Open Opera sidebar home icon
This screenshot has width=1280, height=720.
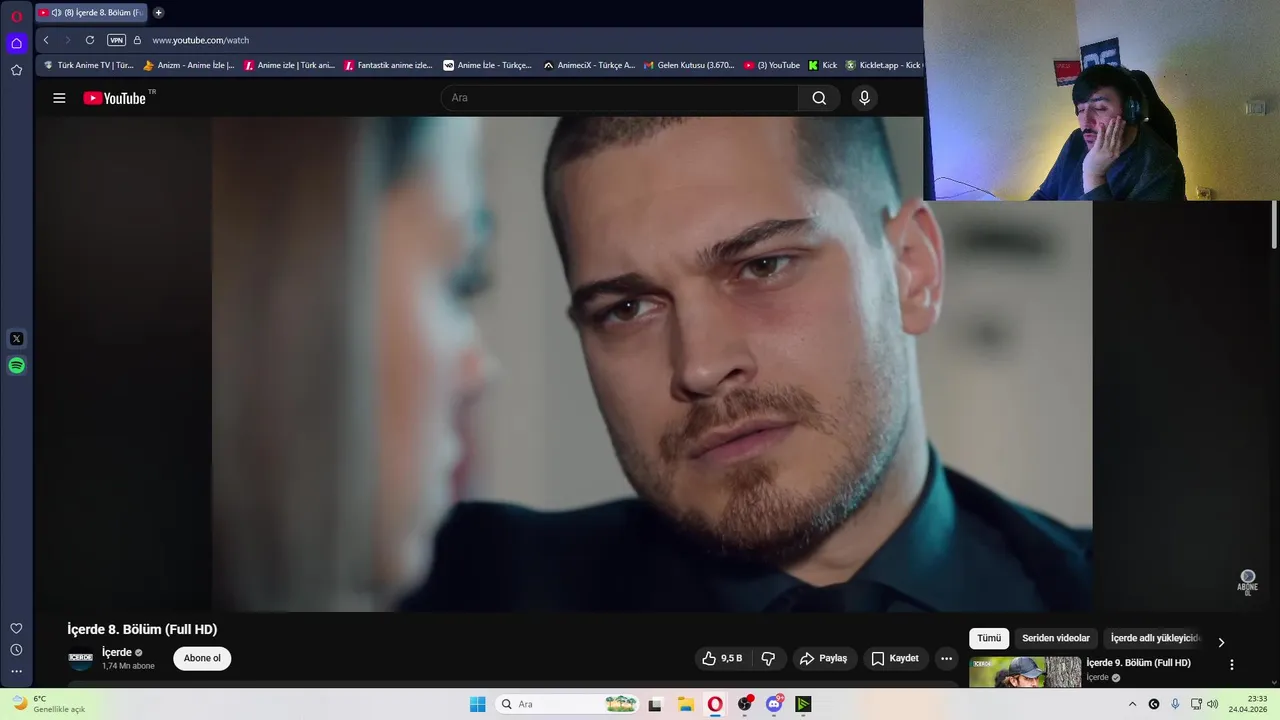coord(16,43)
